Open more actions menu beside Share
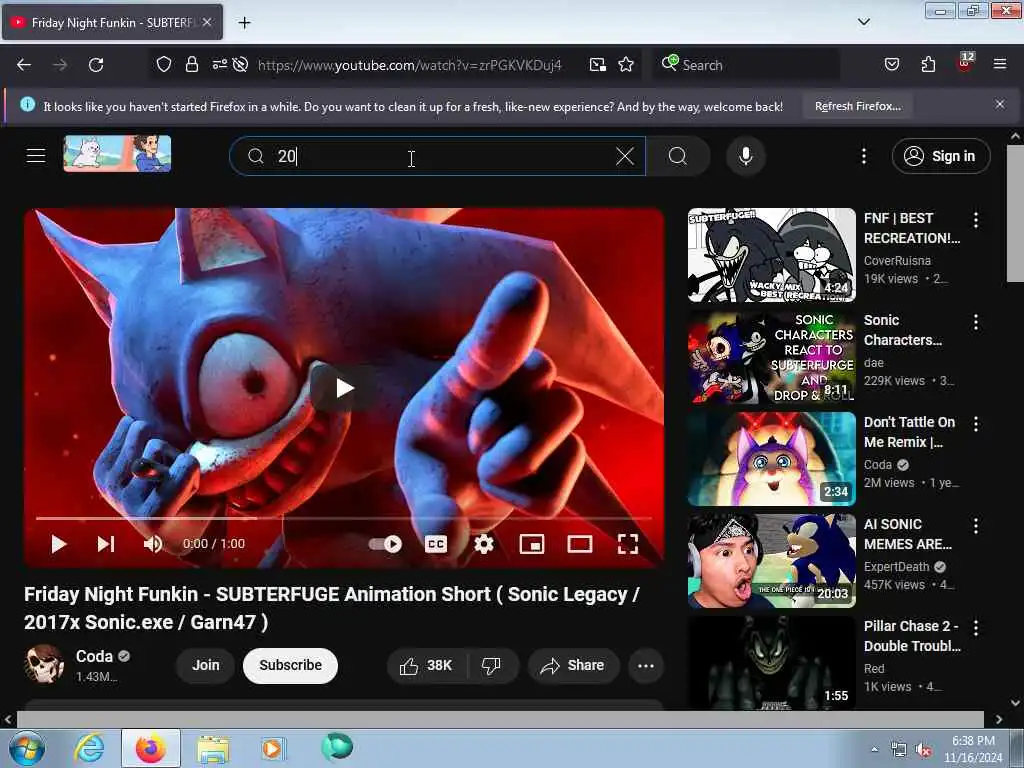Viewport: 1024px width, 768px height. point(646,665)
